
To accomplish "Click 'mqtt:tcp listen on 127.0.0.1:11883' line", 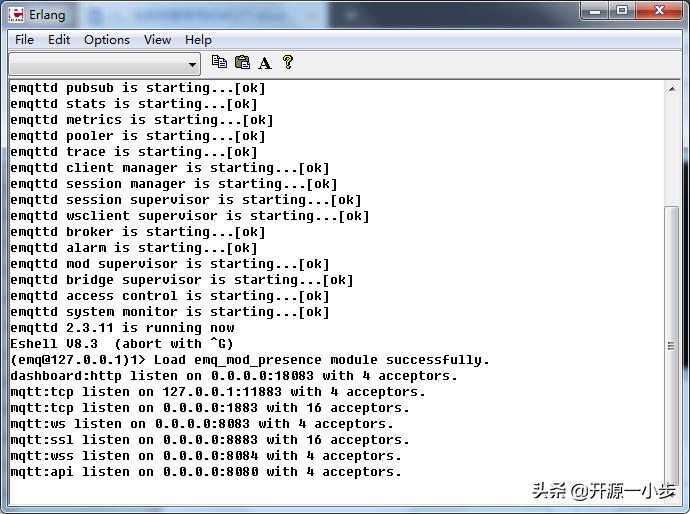I will tap(218, 392).
